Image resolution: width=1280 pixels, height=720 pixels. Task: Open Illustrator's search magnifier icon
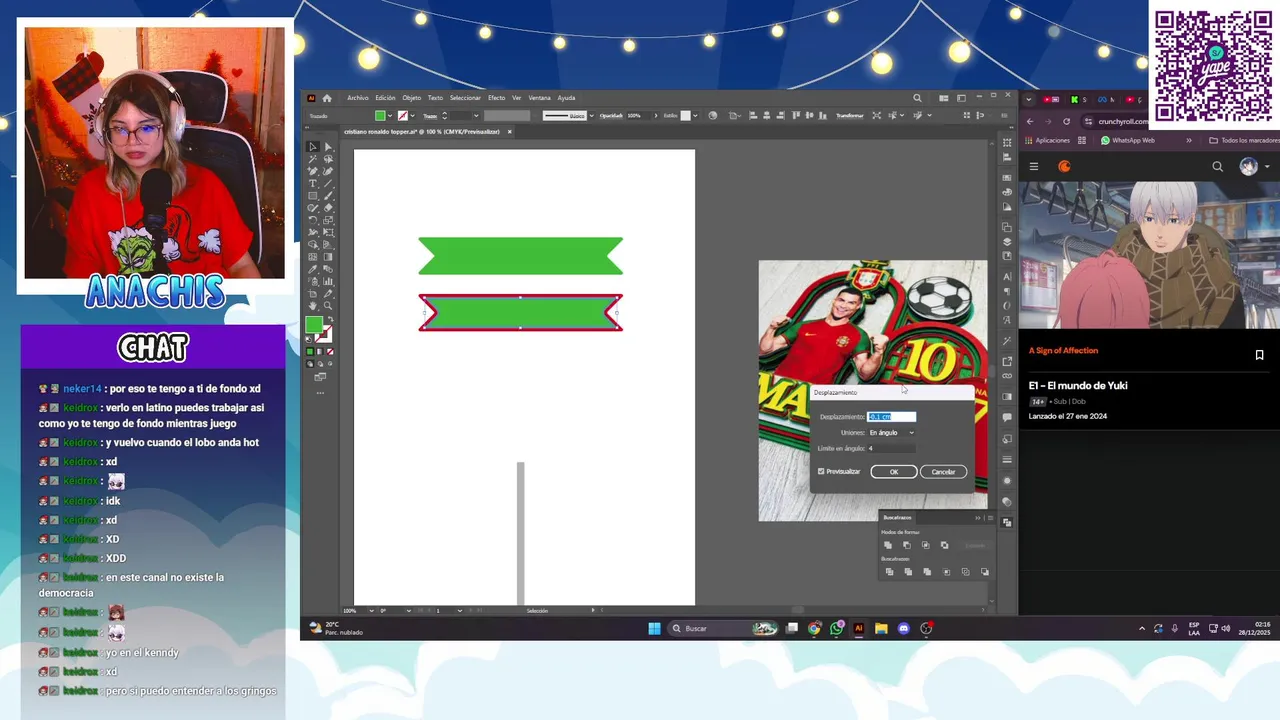click(917, 98)
